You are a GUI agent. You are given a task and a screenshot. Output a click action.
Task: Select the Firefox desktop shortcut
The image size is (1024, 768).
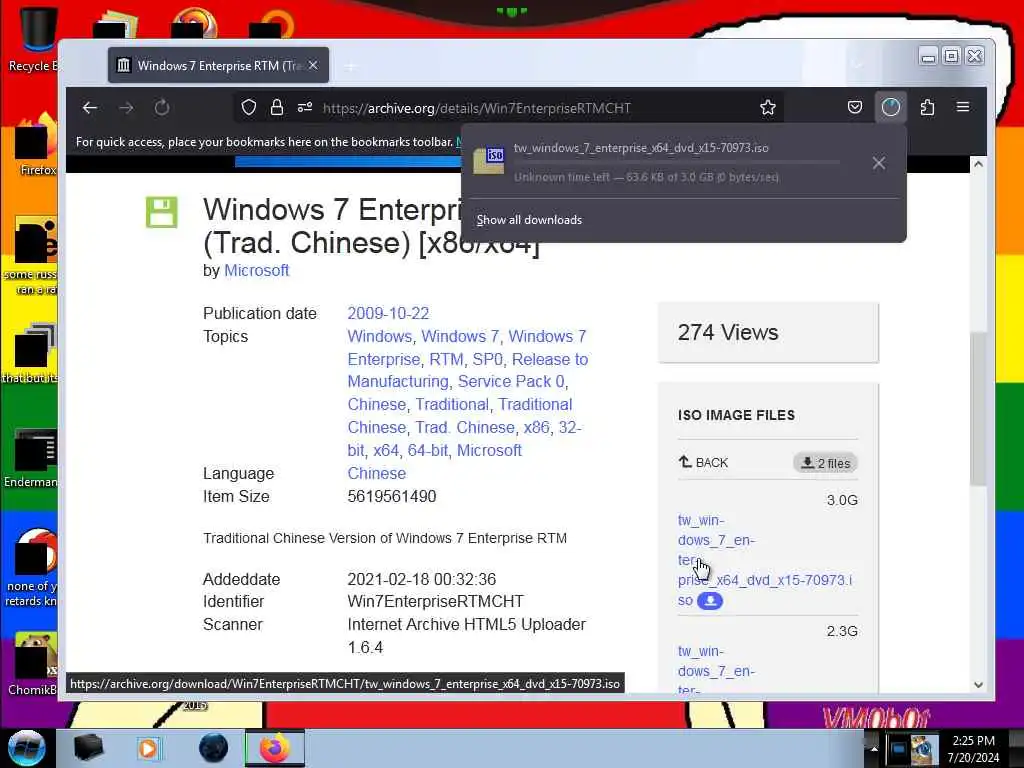36,146
